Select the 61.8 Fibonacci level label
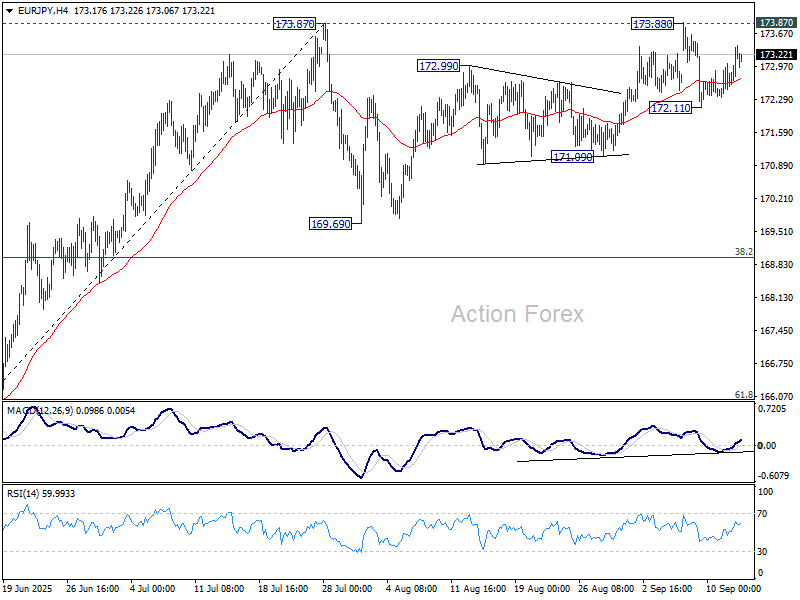800x600 pixels. click(x=743, y=395)
